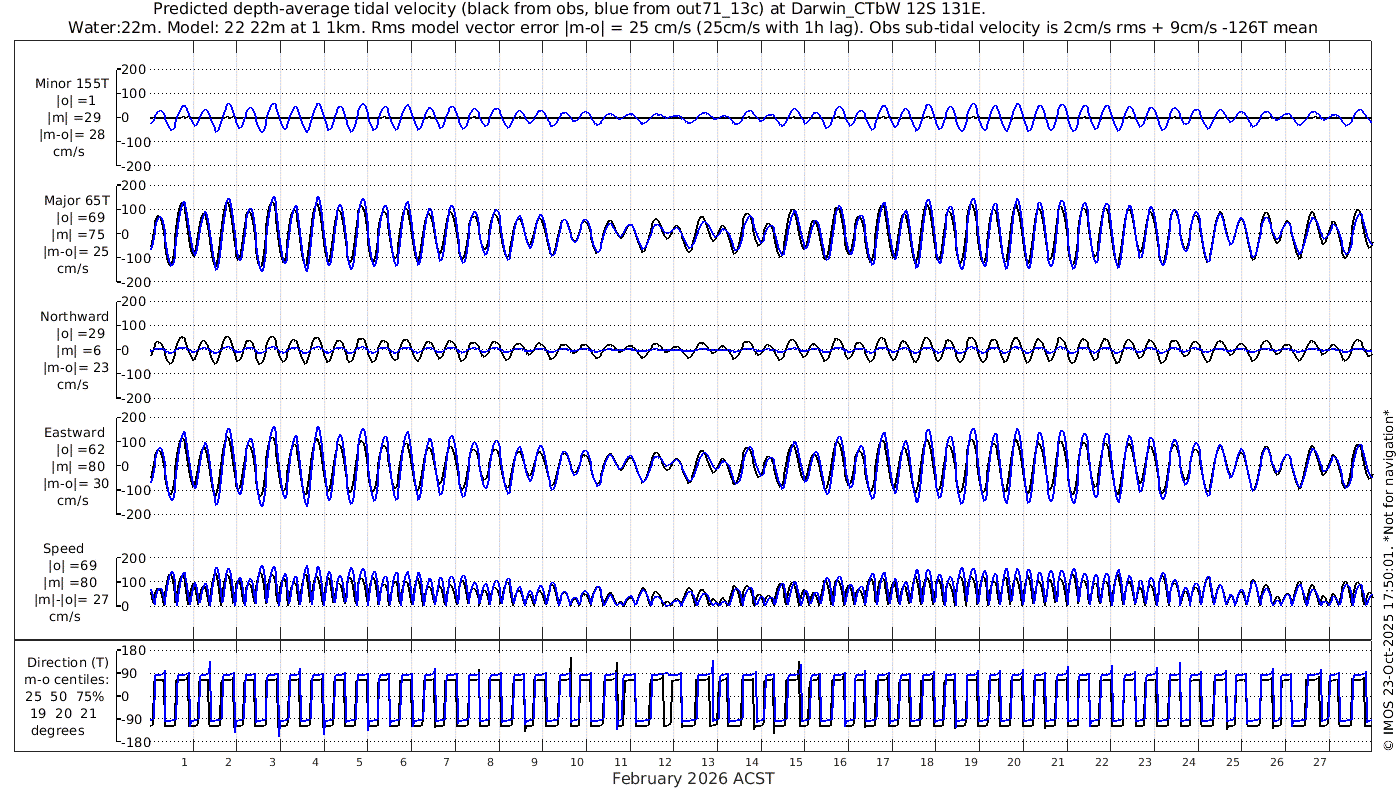
Task: Click day 14 on the time axis
Action: [753, 762]
